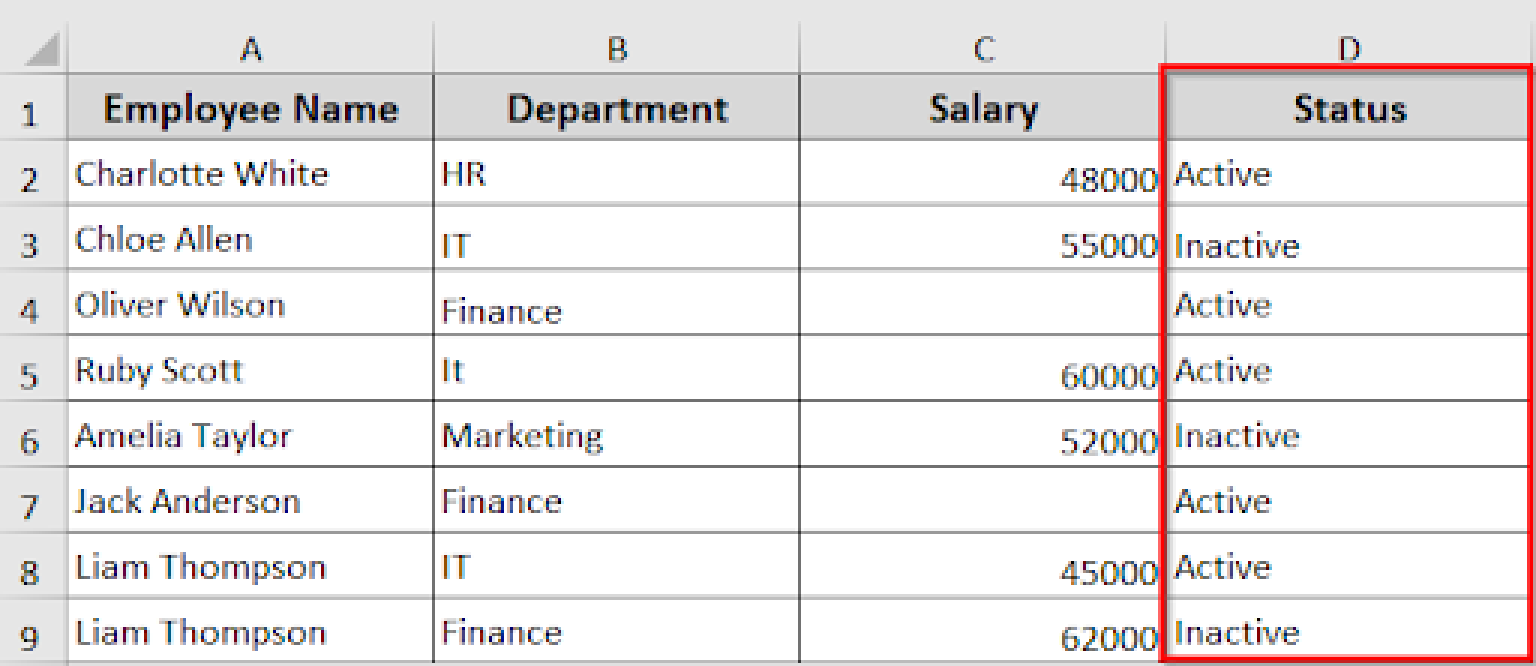Viewport: 1536px width, 666px height.
Task: Select column header A
Action: point(250,46)
